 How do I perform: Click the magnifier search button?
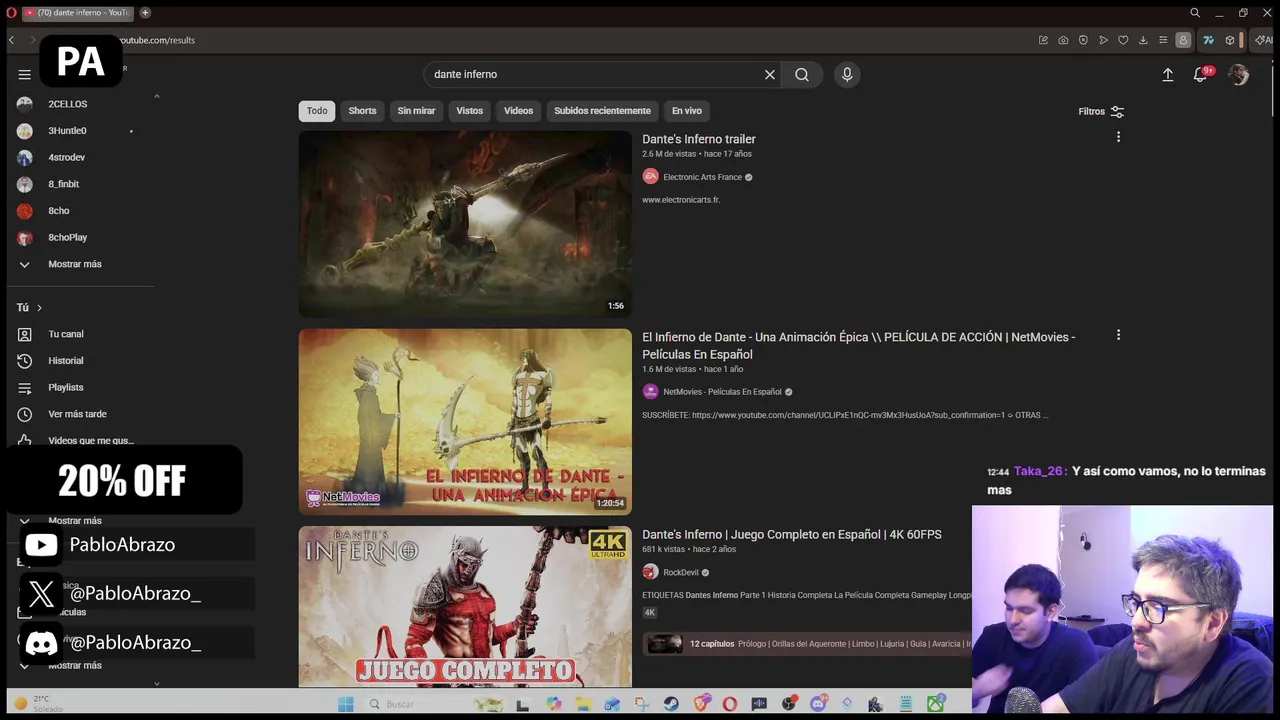(802, 74)
